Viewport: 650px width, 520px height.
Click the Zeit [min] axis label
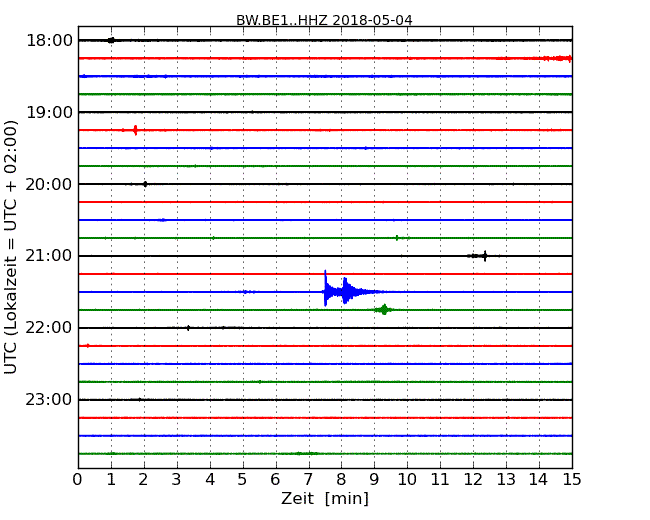(325, 498)
